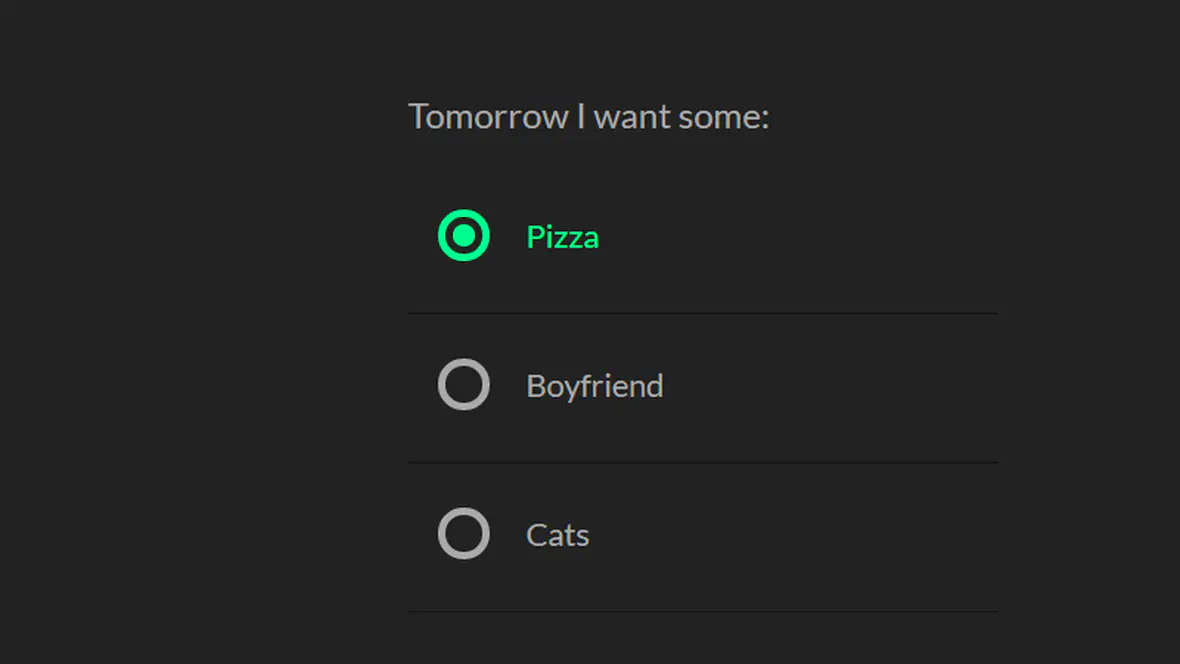Click empty row space right of Pizza label
1180x664 pixels.
(798, 237)
